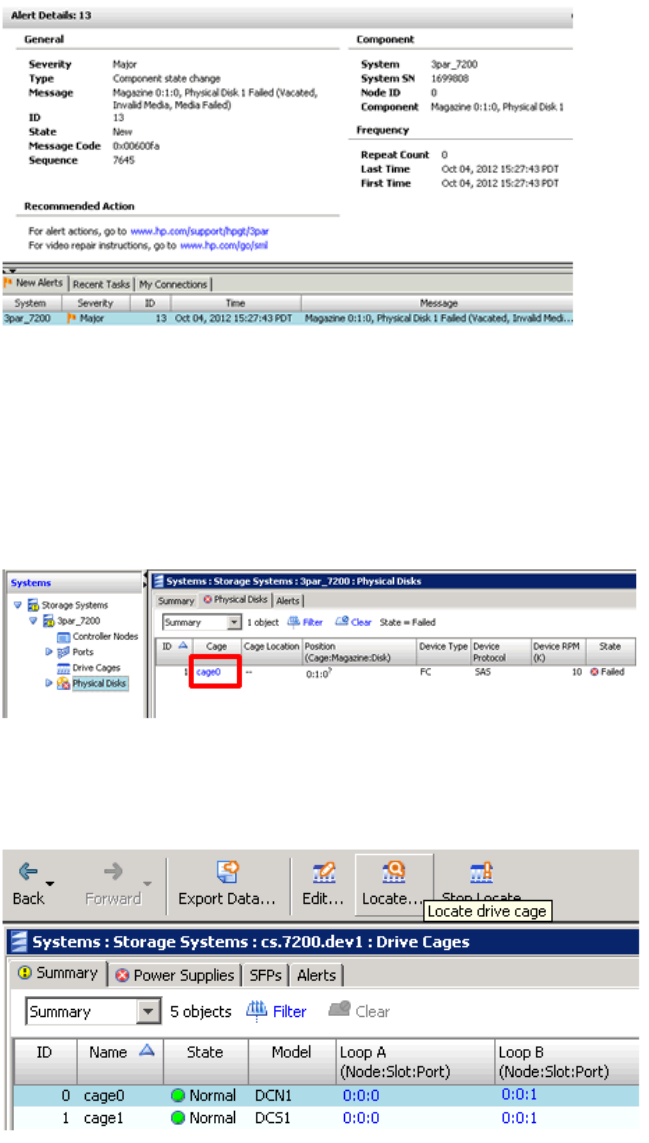Open the Forward button history arrow
Image resolution: width=649 pixels, height=1143 pixels.
tap(147, 883)
